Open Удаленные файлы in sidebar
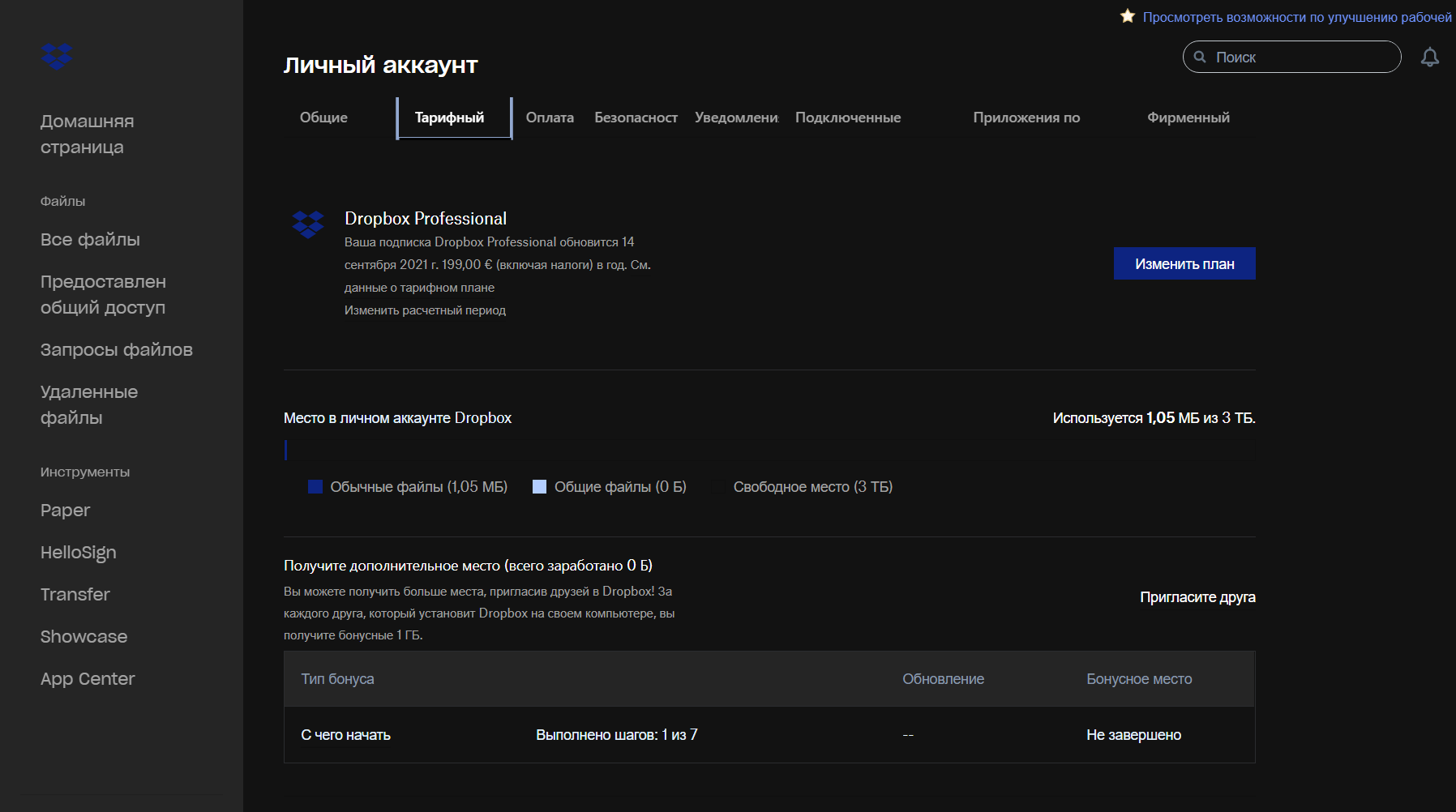The image size is (1456, 812). (x=89, y=404)
